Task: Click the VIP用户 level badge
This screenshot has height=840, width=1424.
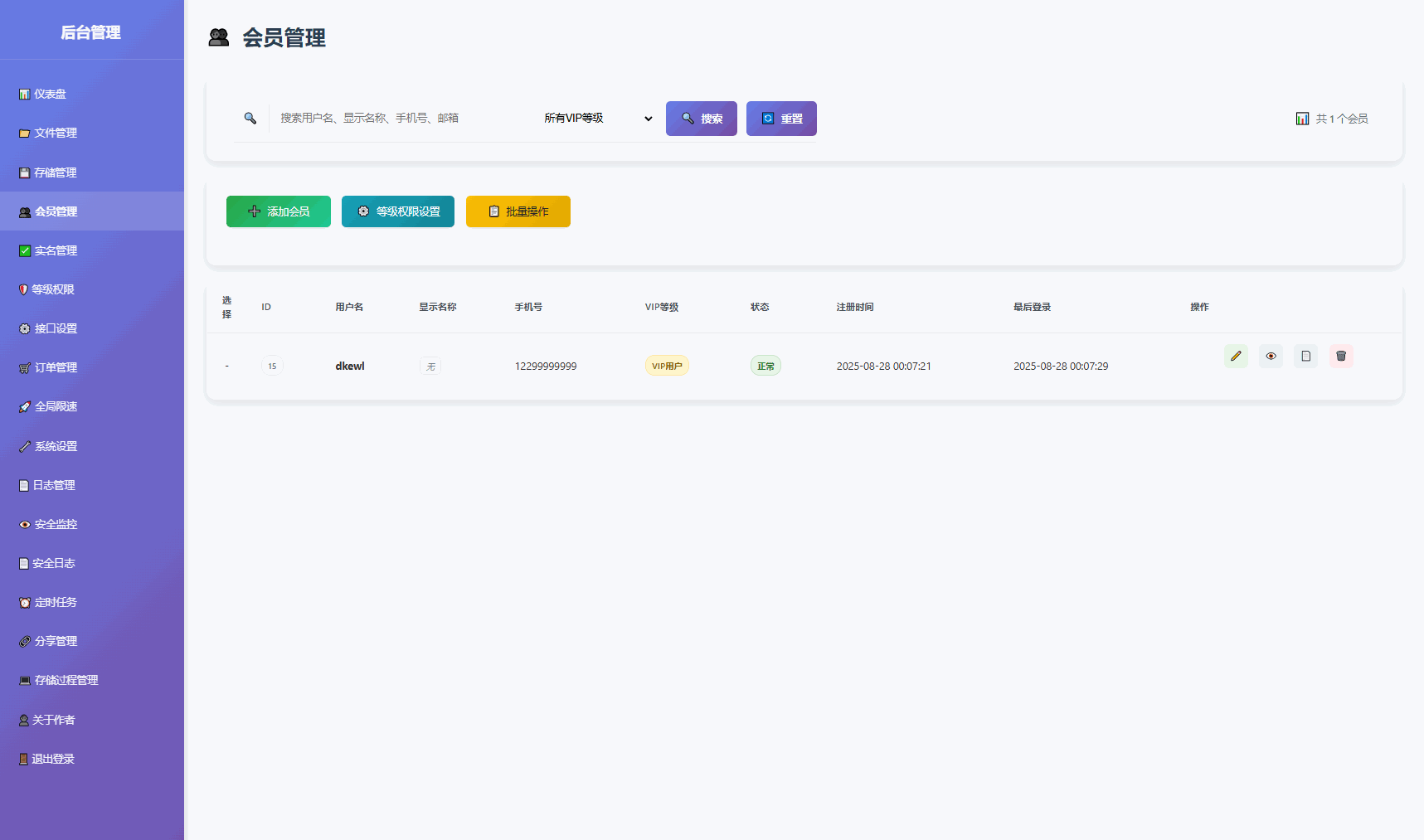Action: click(x=667, y=366)
